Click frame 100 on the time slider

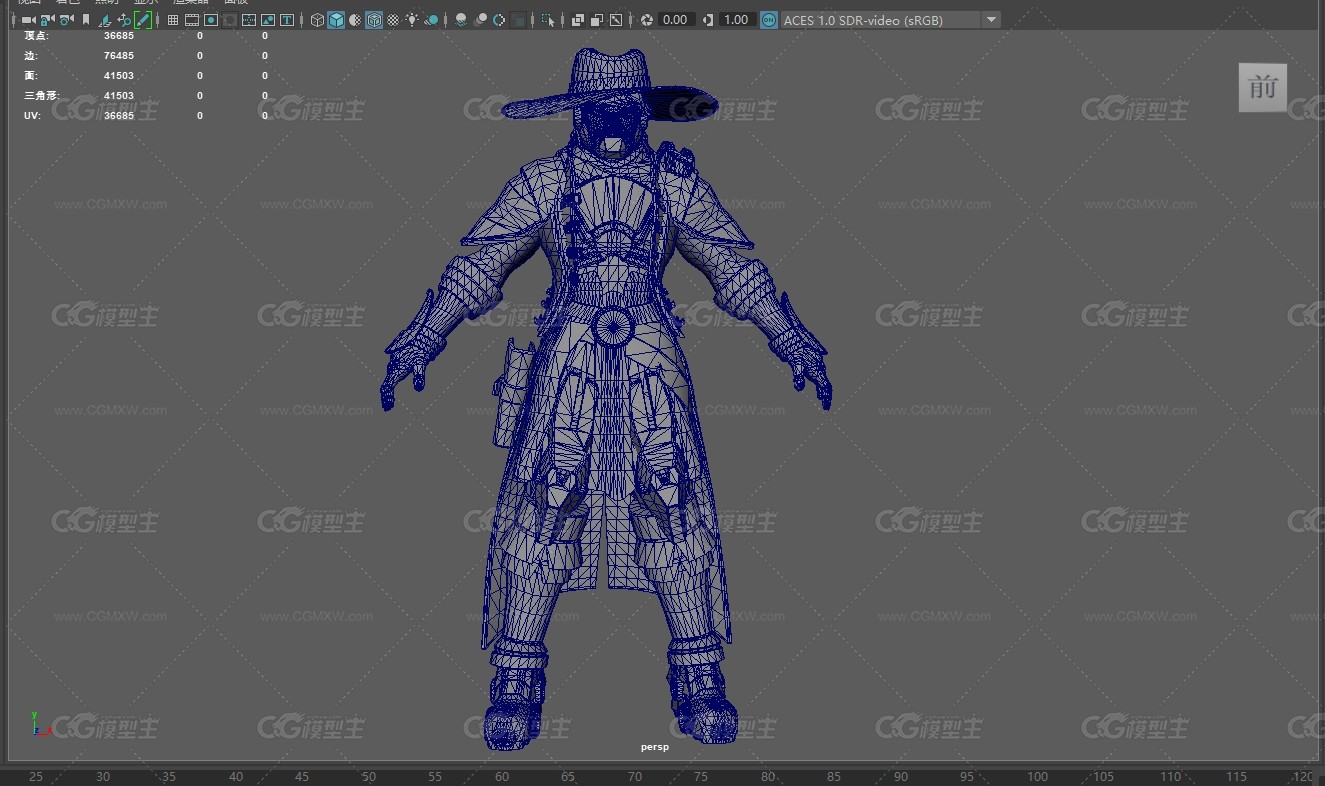click(1037, 777)
